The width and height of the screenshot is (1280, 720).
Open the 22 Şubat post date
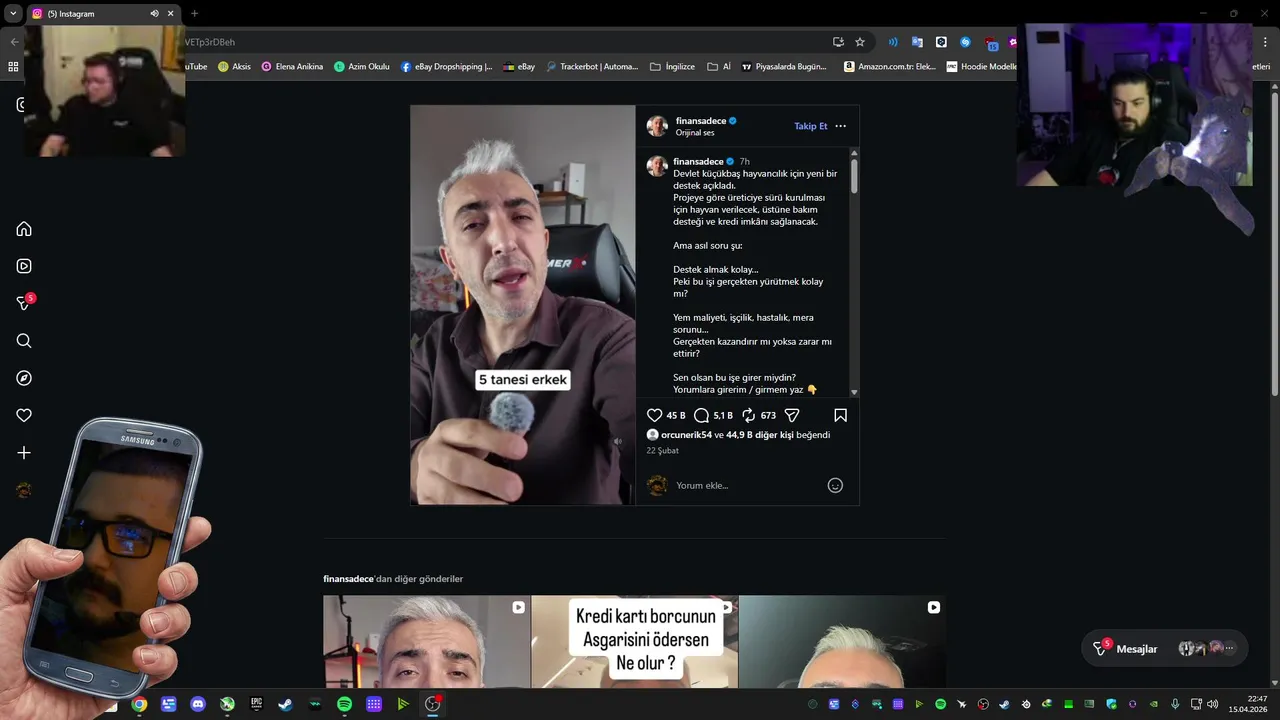[x=662, y=451]
